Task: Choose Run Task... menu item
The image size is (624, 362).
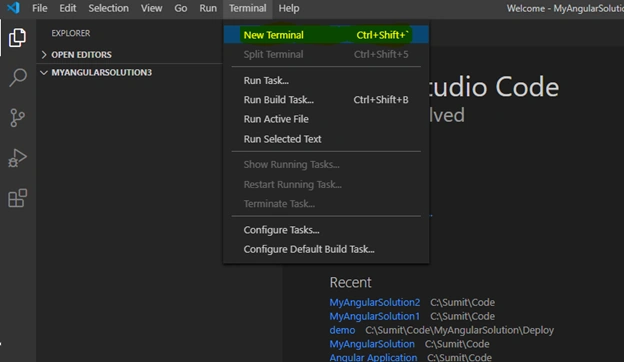Action: pyautogui.click(x=326, y=80)
